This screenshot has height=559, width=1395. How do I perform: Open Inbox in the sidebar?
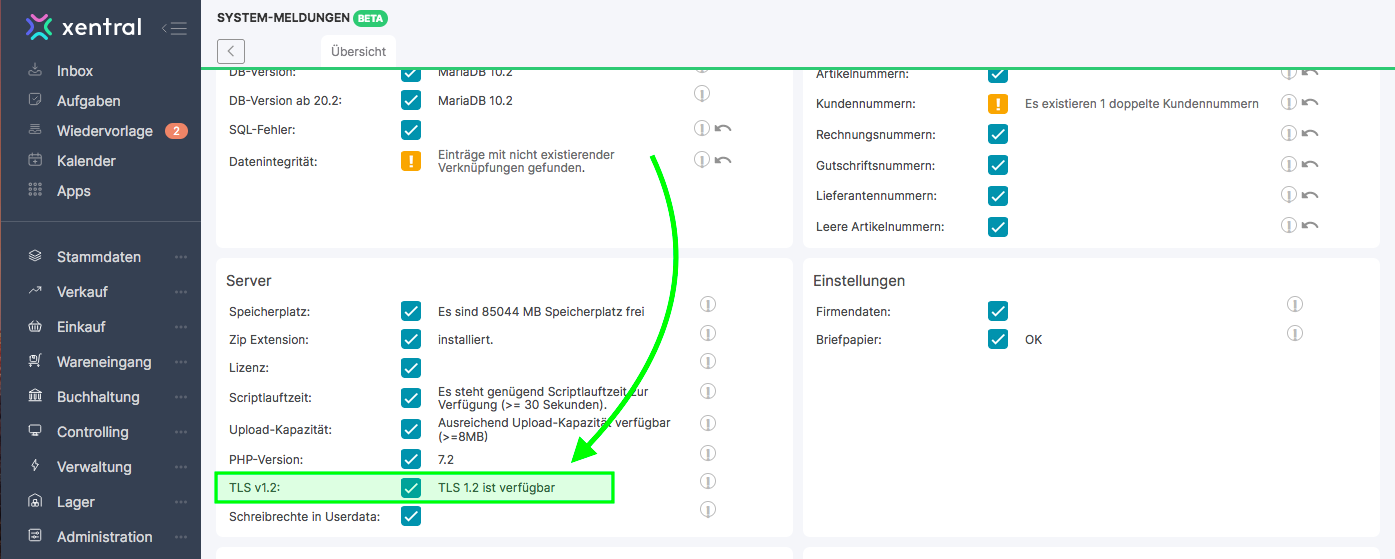[74, 71]
